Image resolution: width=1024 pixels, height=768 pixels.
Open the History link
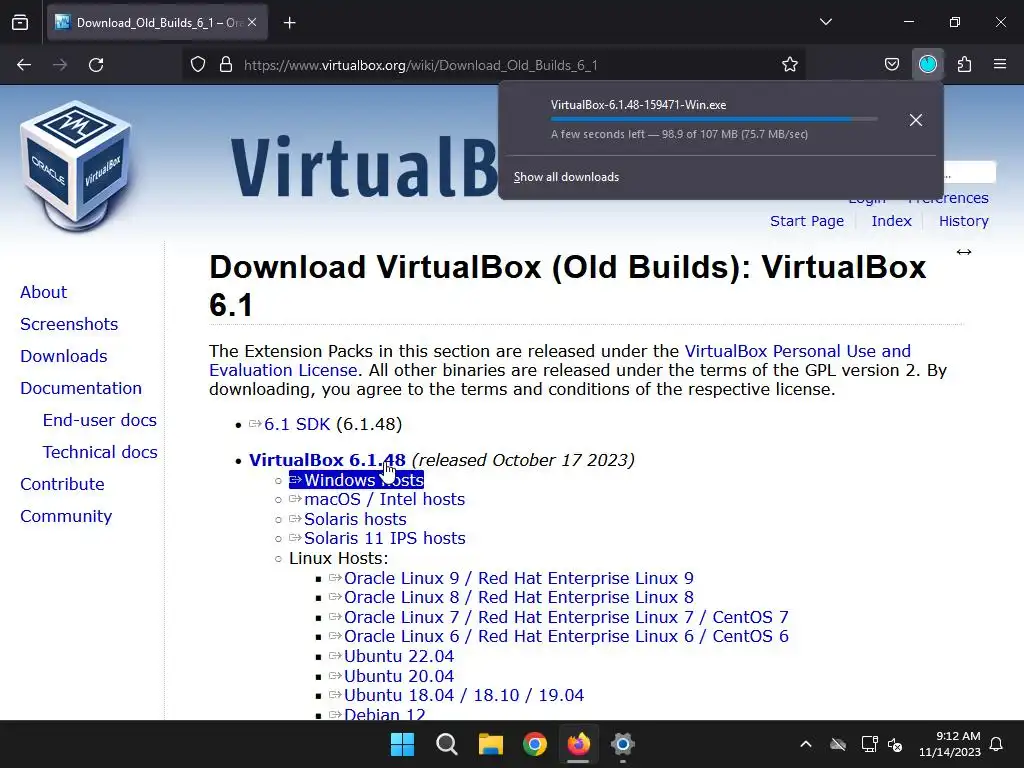pyautogui.click(x=963, y=221)
